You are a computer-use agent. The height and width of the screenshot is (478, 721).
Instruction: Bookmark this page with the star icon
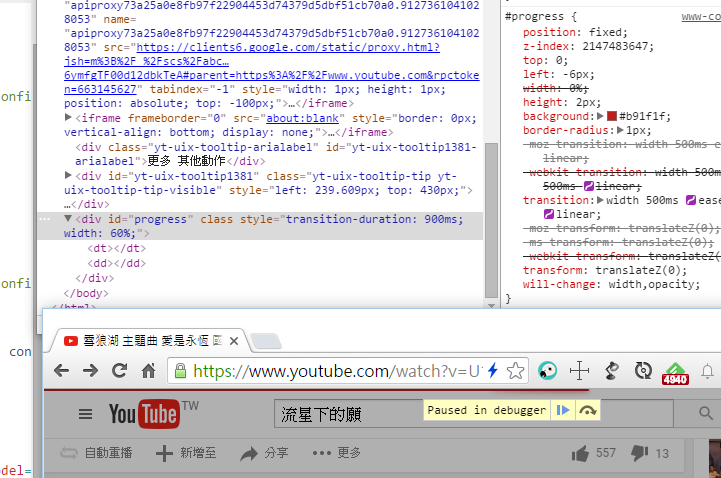click(x=516, y=371)
